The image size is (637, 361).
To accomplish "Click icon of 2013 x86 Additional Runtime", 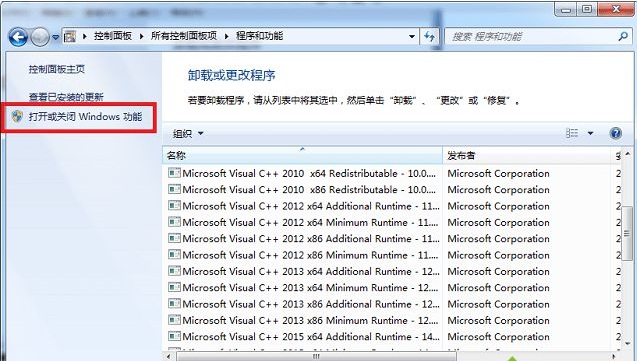I will point(174,303).
